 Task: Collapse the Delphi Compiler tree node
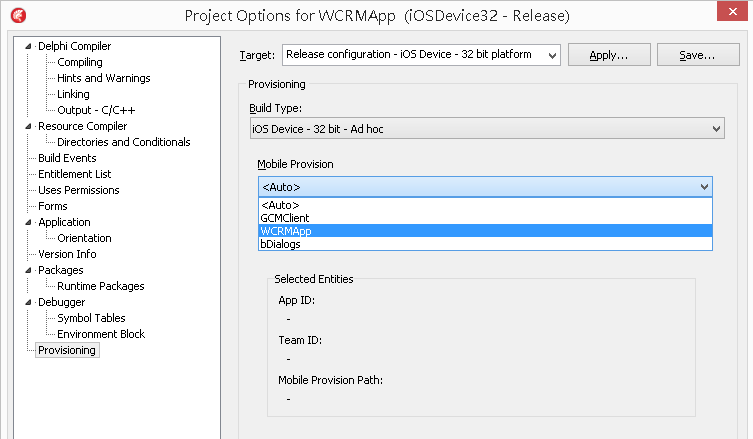click(28, 47)
